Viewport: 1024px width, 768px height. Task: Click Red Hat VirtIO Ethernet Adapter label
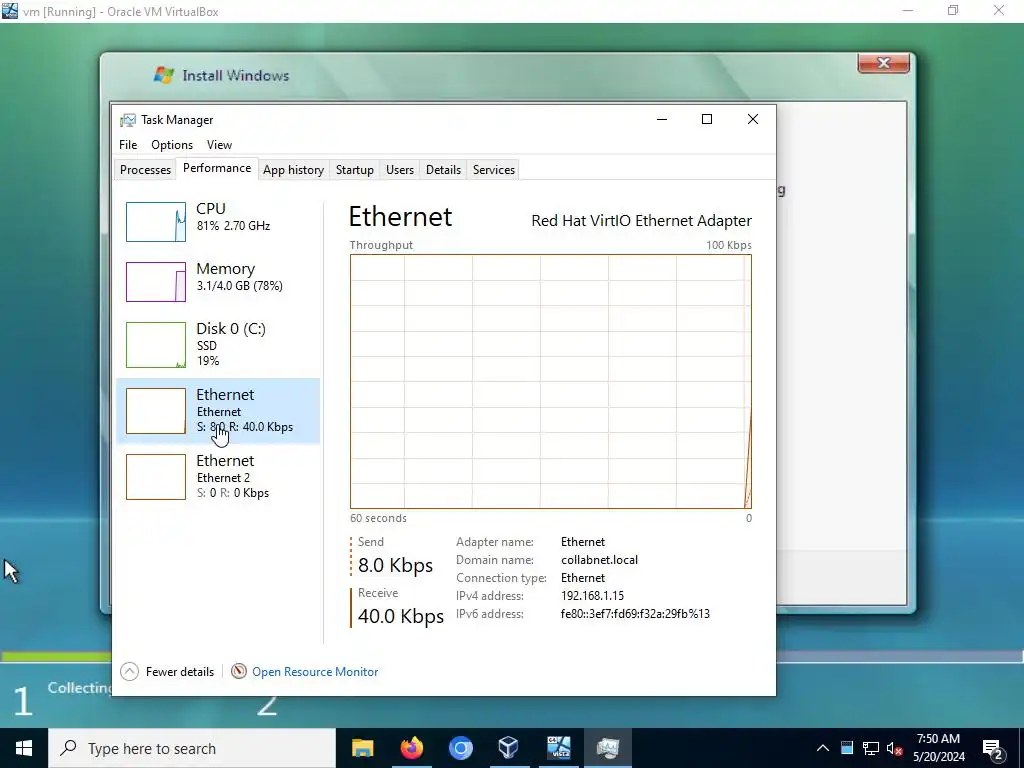tap(641, 221)
